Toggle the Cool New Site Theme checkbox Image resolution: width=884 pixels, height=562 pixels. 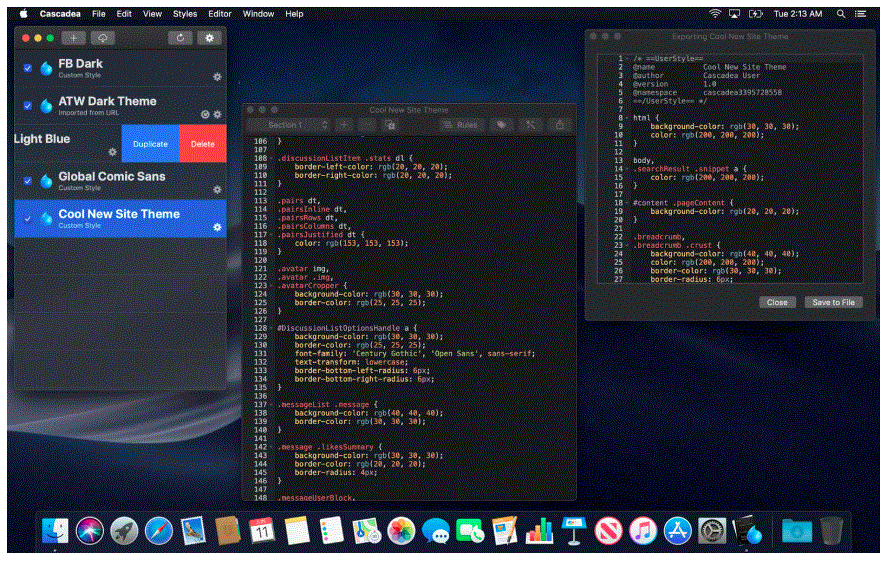click(x=28, y=218)
